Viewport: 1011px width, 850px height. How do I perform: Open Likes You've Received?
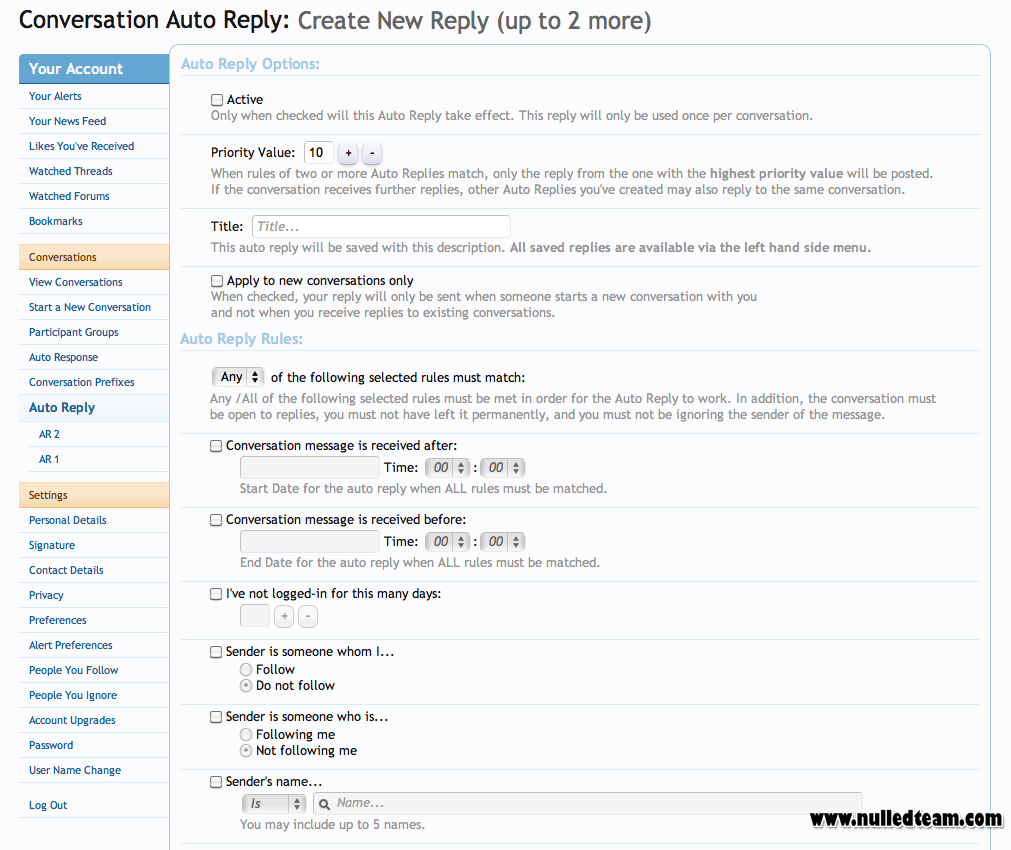tap(82, 146)
